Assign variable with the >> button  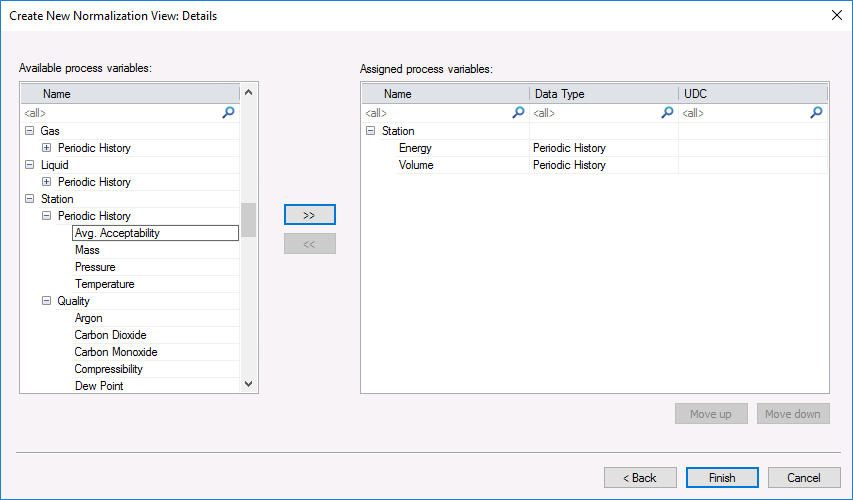310,215
